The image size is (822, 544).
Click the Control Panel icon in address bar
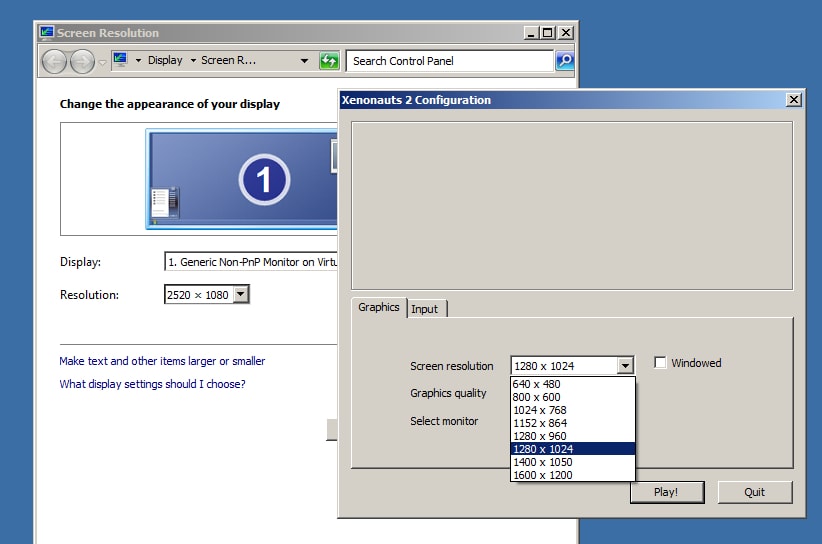tap(120, 60)
